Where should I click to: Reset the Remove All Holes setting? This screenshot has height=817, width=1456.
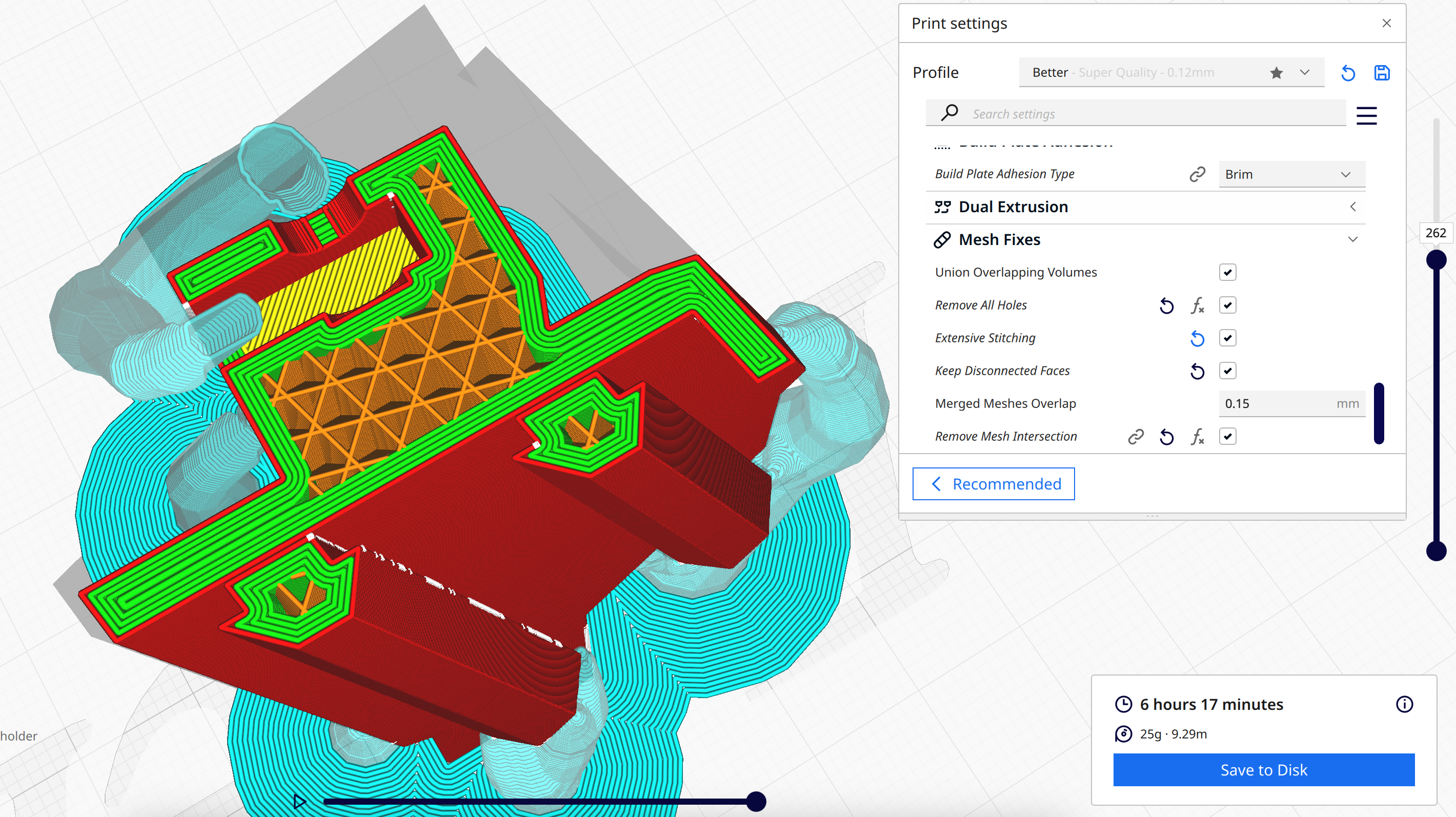(x=1166, y=305)
